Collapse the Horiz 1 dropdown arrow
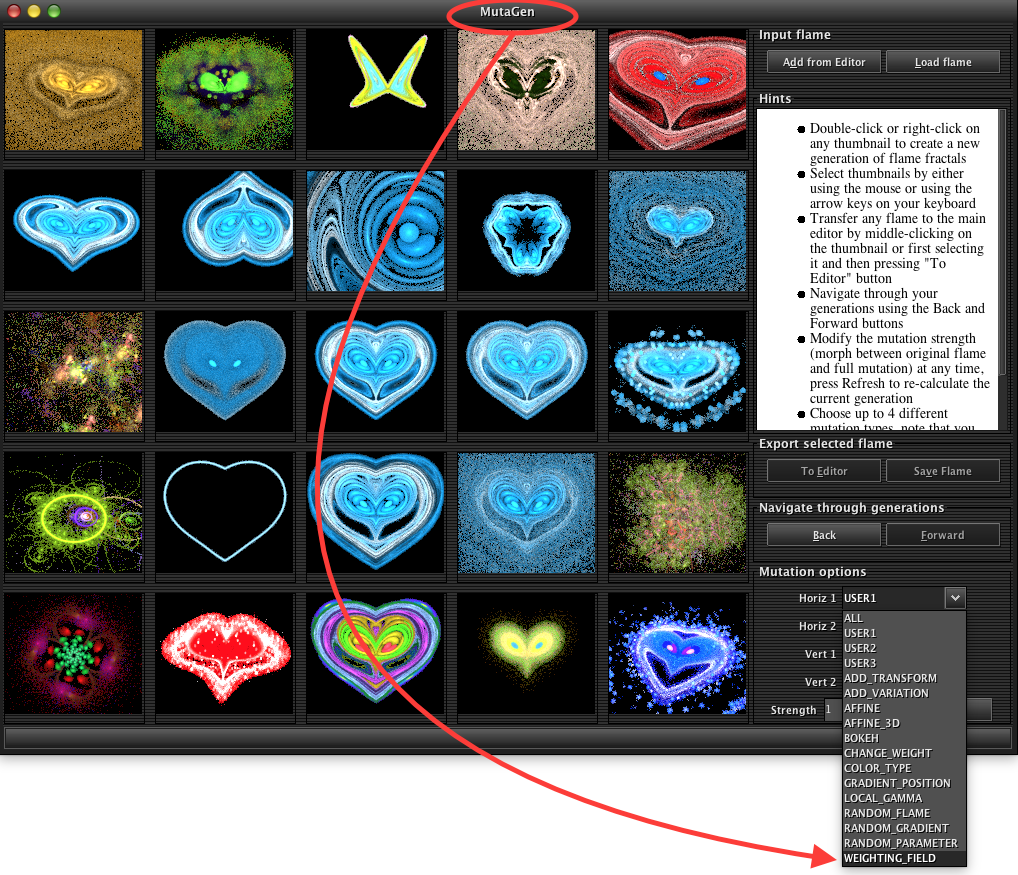This screenshot has height=875, width=1018. point(955,598)
